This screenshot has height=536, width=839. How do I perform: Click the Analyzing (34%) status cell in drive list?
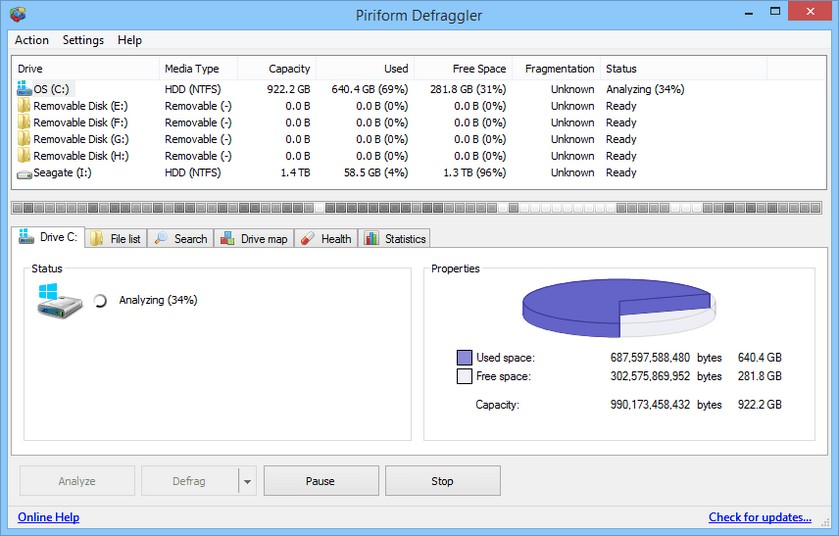[645, 89]
